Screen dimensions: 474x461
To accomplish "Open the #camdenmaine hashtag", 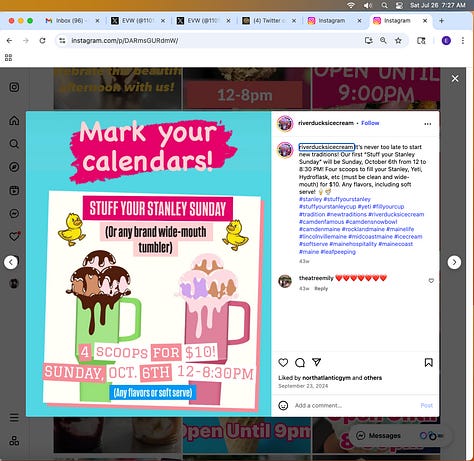I will (320, 229).
